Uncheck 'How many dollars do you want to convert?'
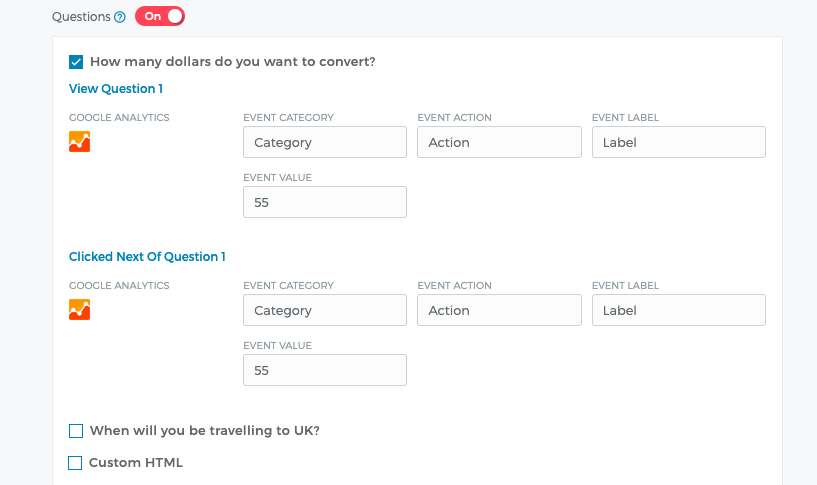Viewport: 817px width, 485px height. tap(76, 62)
